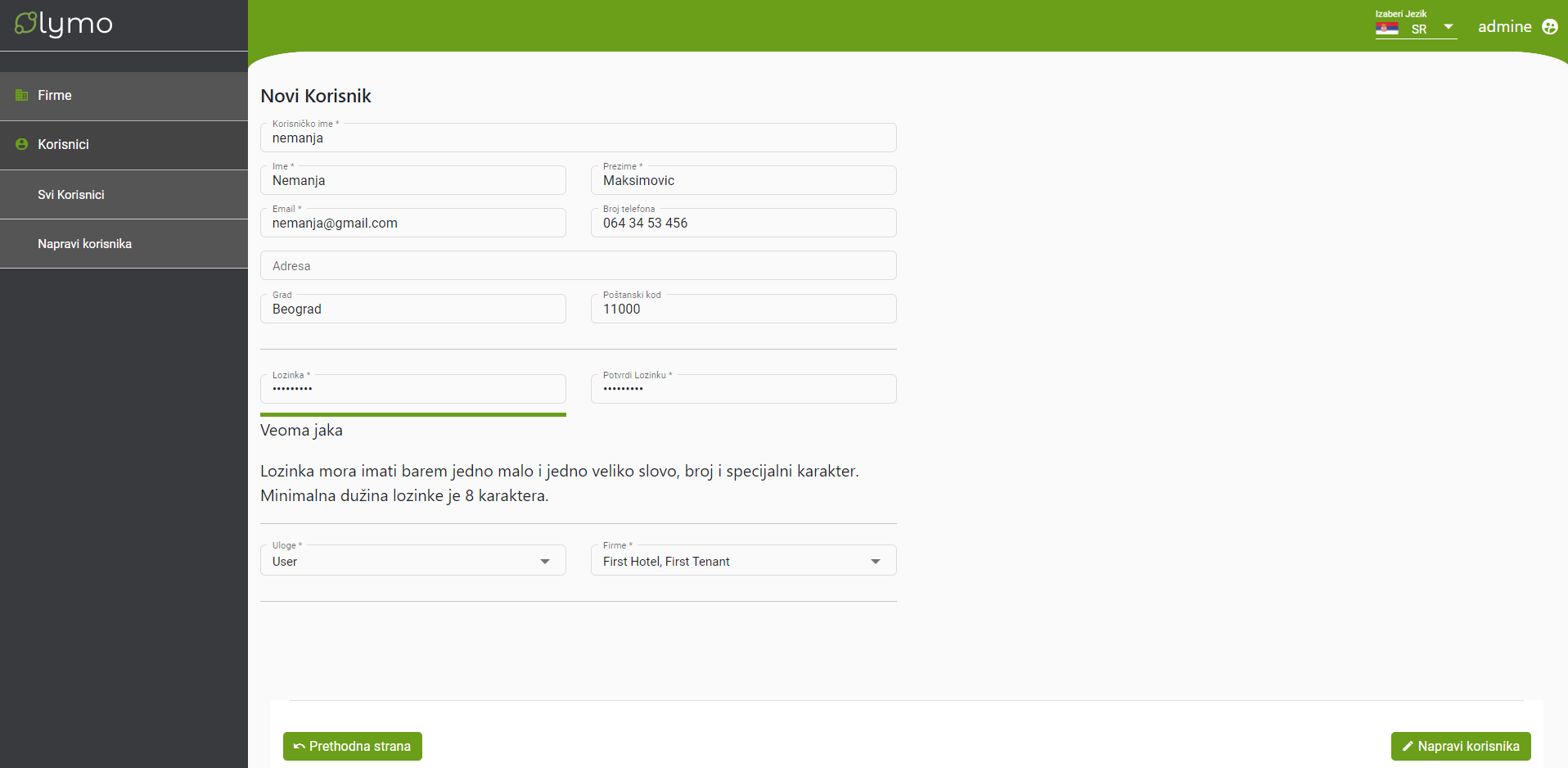Click the Korisnici user icon in sidebar
This screenshot has height=768, width=1568.
coord(22,144)
